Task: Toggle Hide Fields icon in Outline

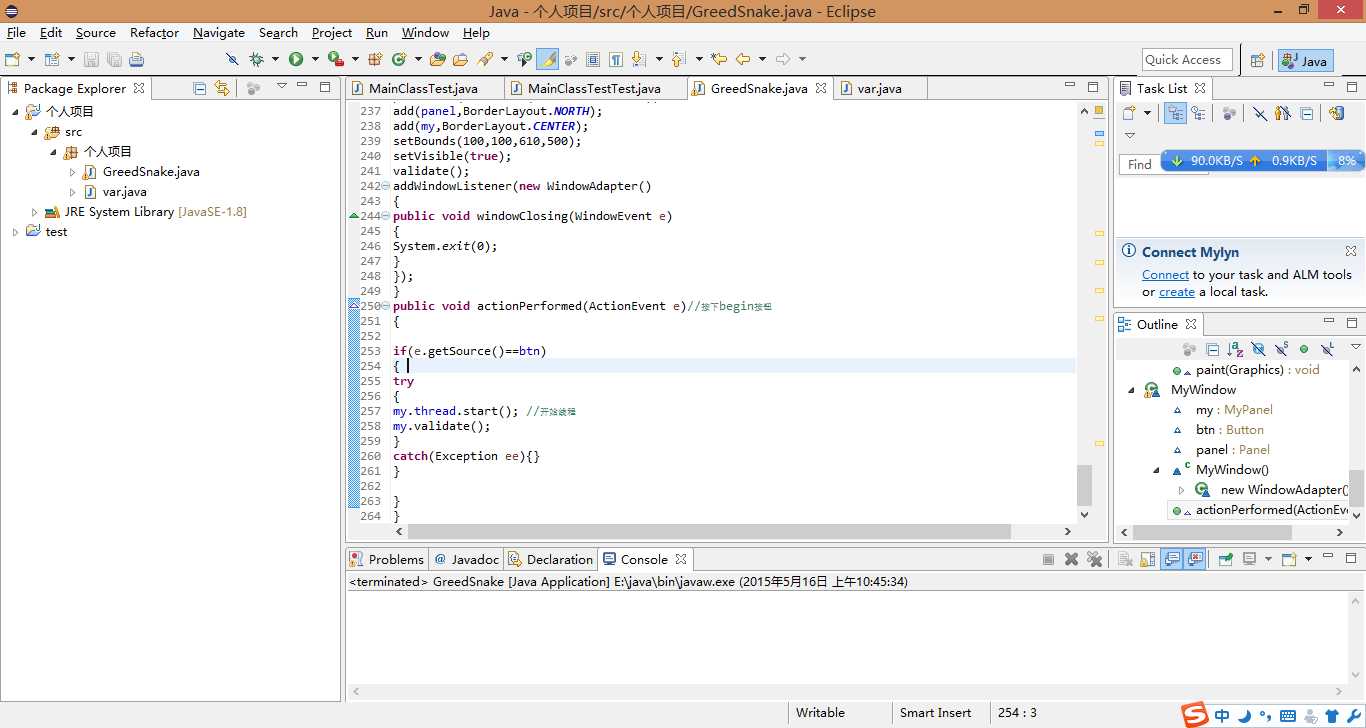Action: point(1258,349)
